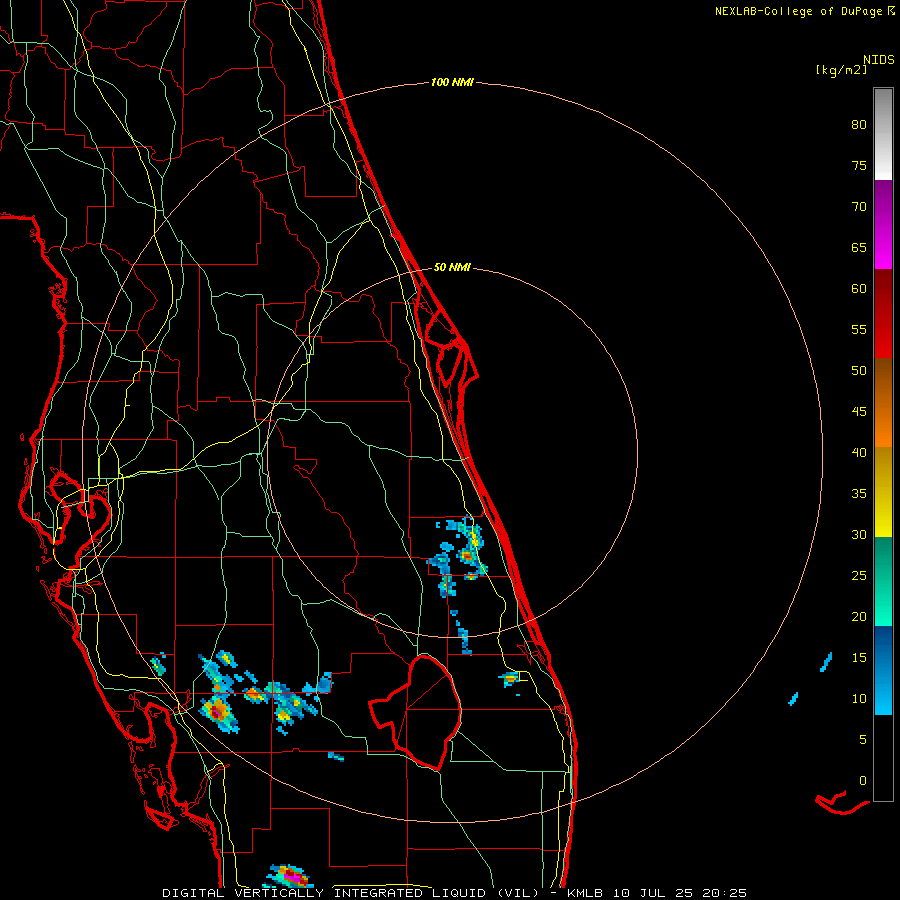
Task: Click the NIDS label above the scale
Action: 879,60
